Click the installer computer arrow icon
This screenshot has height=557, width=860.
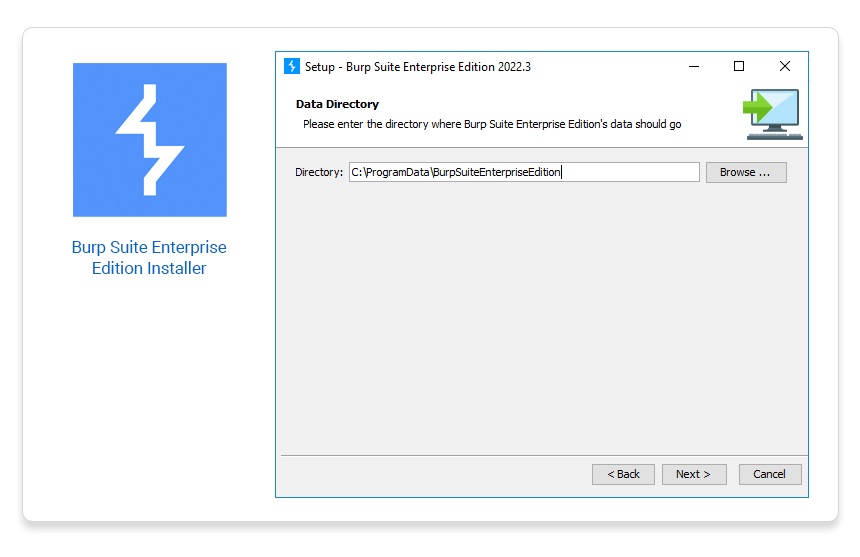pyautogui.click(x=773, y=114)
